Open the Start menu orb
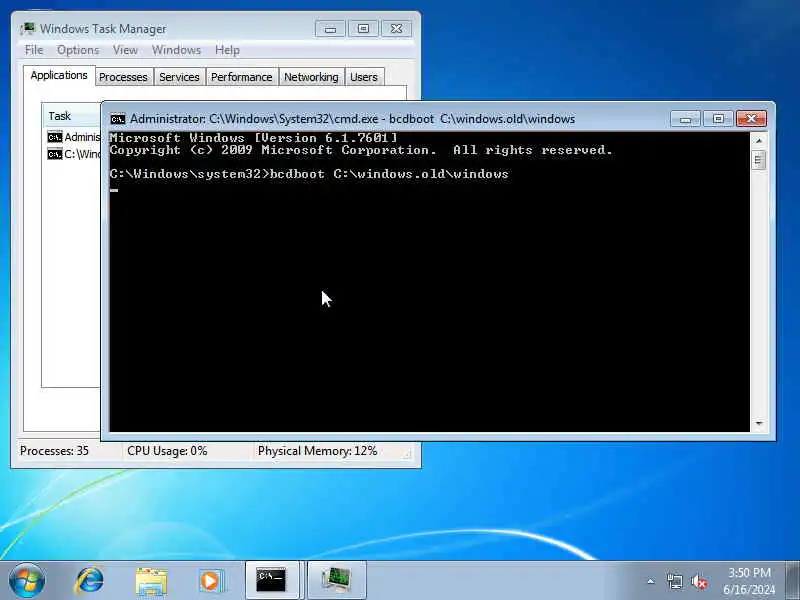Image resolution: width=800 pixels, height=600 pixels. (x=27, y=581)
